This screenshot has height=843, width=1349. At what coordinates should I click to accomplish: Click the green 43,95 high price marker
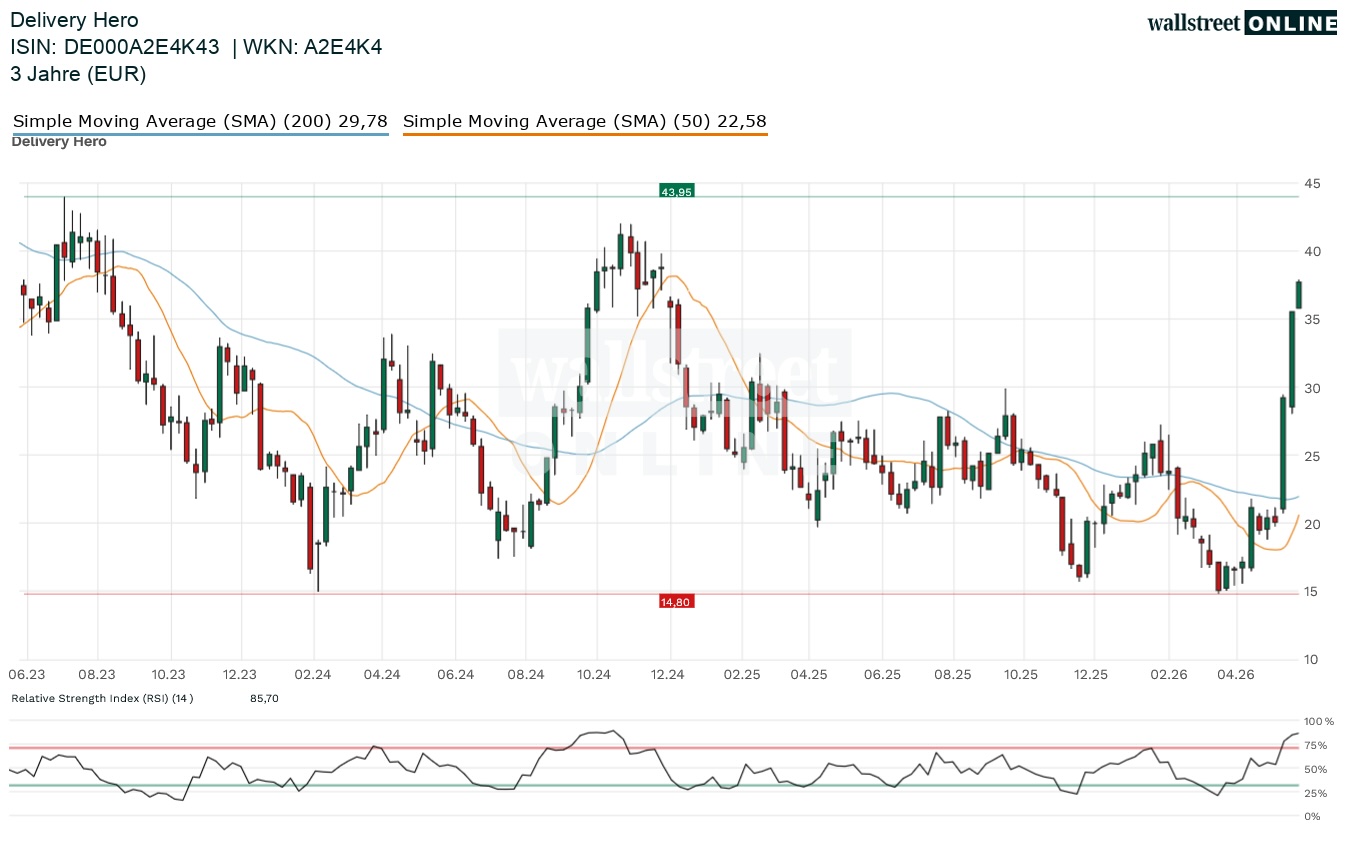[x=677, y=191]
